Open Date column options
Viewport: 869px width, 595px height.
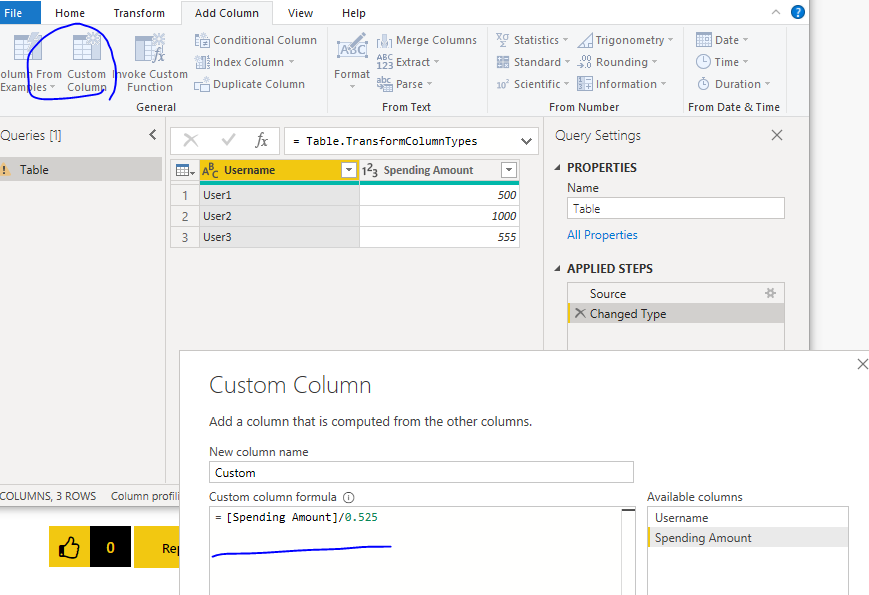[722, 40]
